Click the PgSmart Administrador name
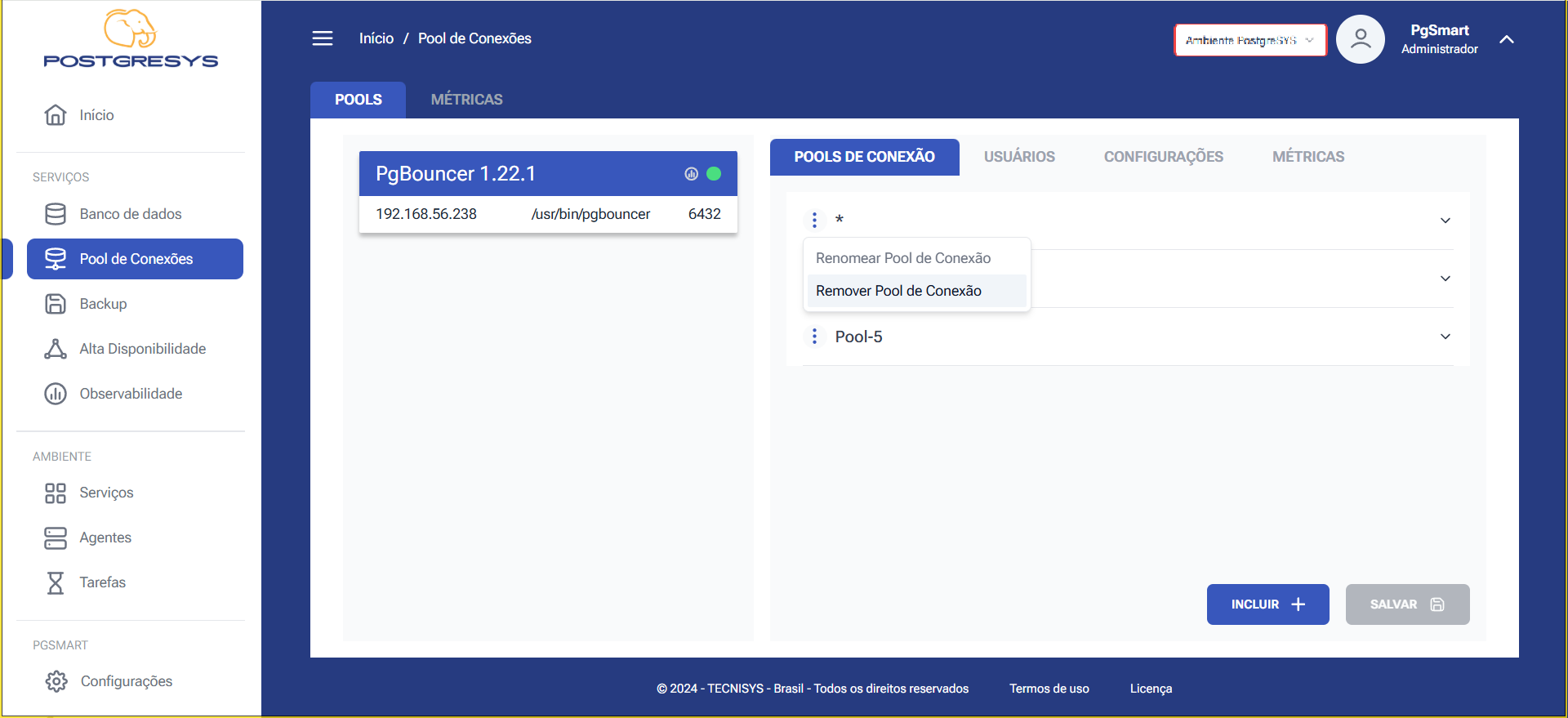The image size is (1568, 718). [1440, 39]
